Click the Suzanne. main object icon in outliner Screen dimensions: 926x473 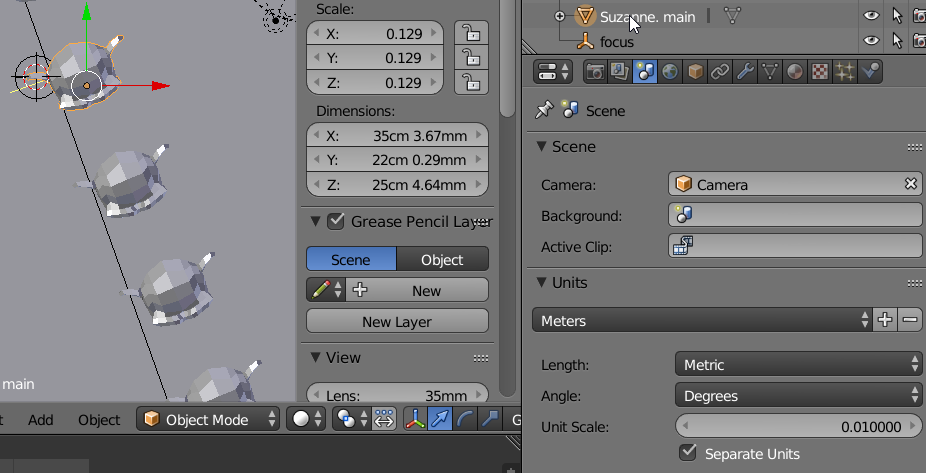[585, 17]
